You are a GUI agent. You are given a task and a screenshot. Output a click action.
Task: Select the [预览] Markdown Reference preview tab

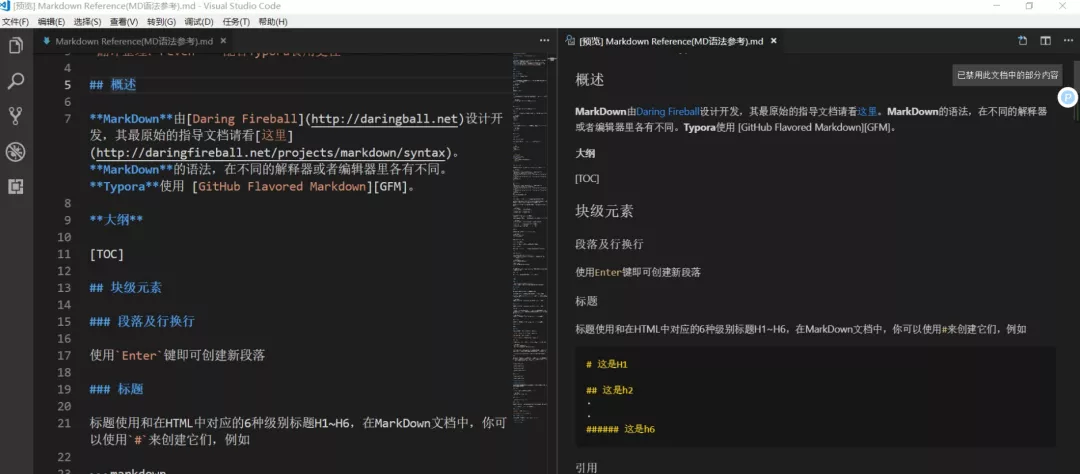click(672, 41)
